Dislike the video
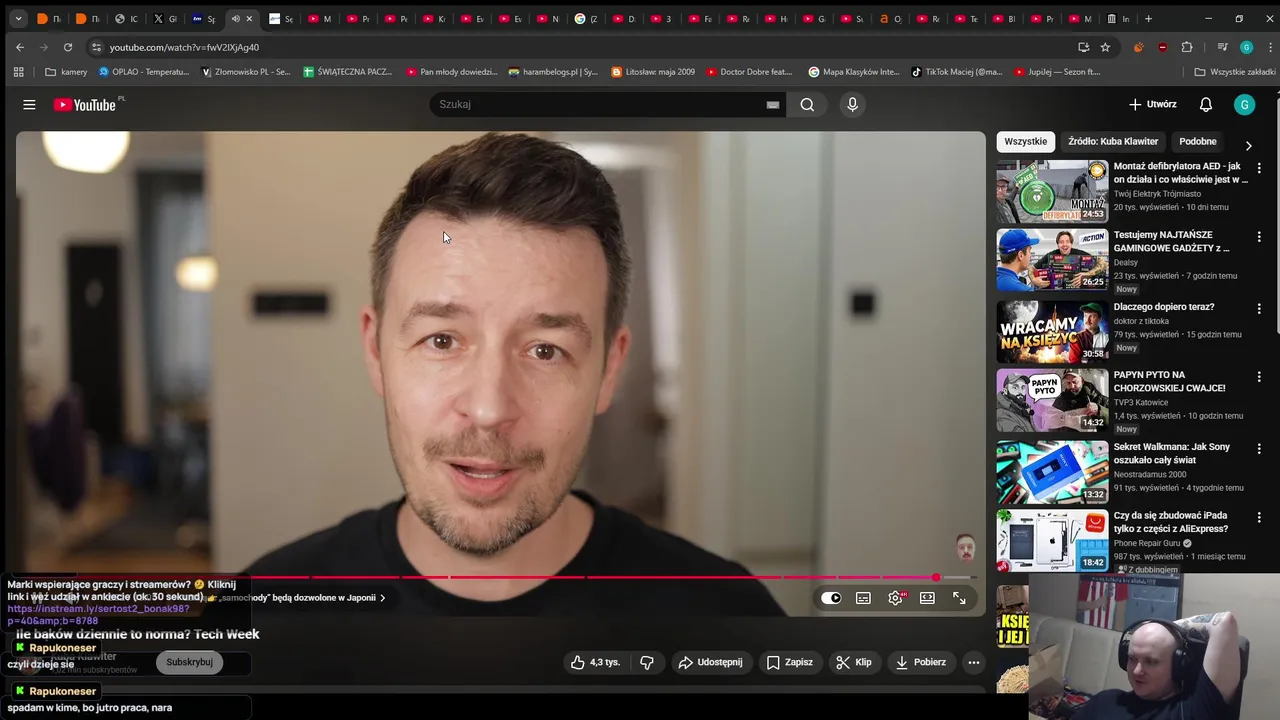1280x720 pixels. [647, 662]
